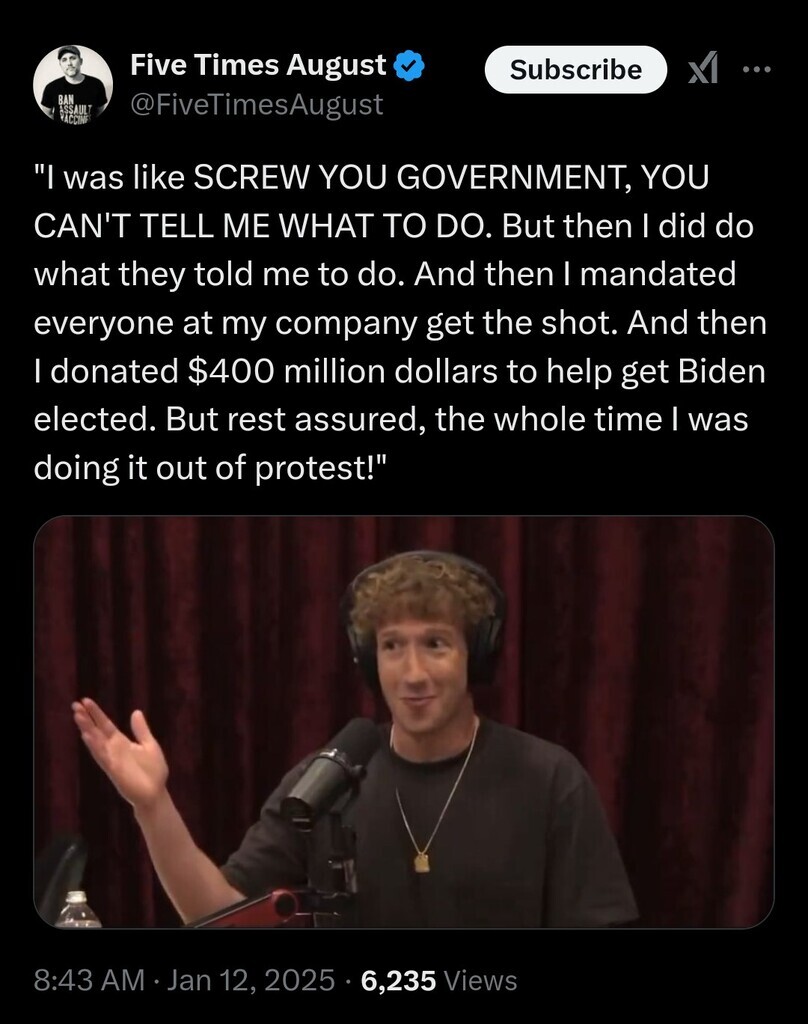The height and width of the screenshot is (1024, 808).
Task: Click the Jan 12, 2025 date
Action: coord(251,980)
